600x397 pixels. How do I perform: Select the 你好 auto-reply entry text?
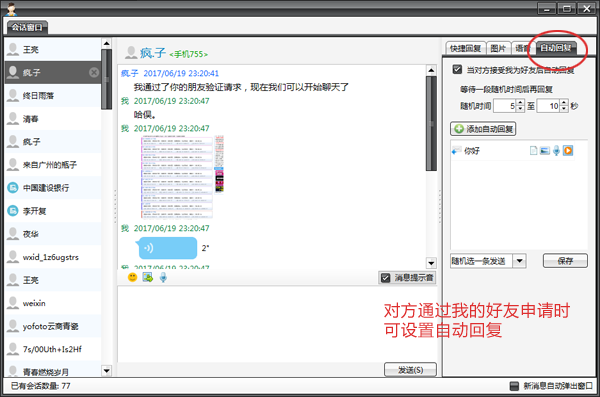[472, 151]
